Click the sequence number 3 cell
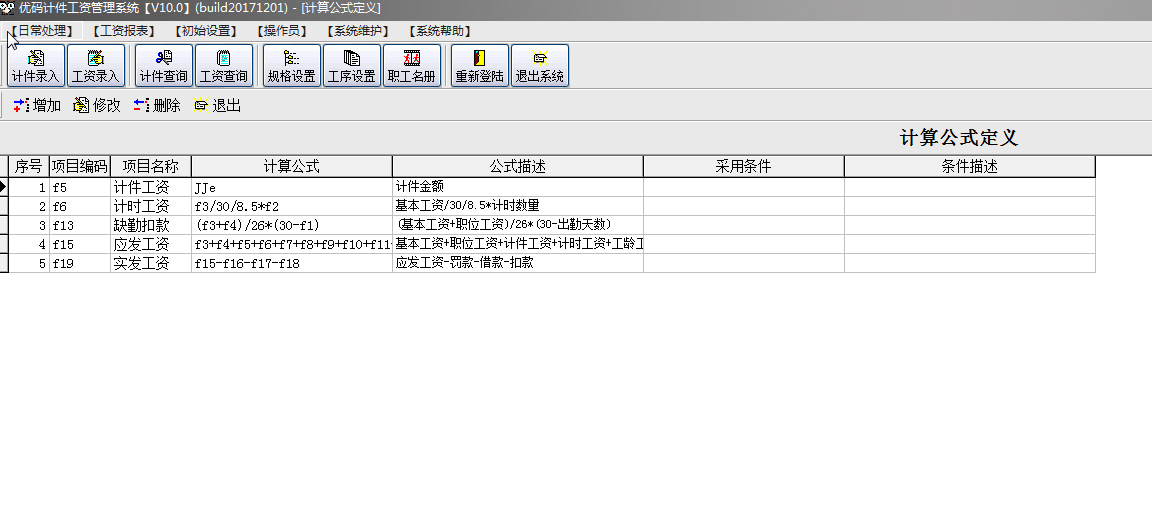Viewport: 1152px width, 531px height. [x=29, y=225]
